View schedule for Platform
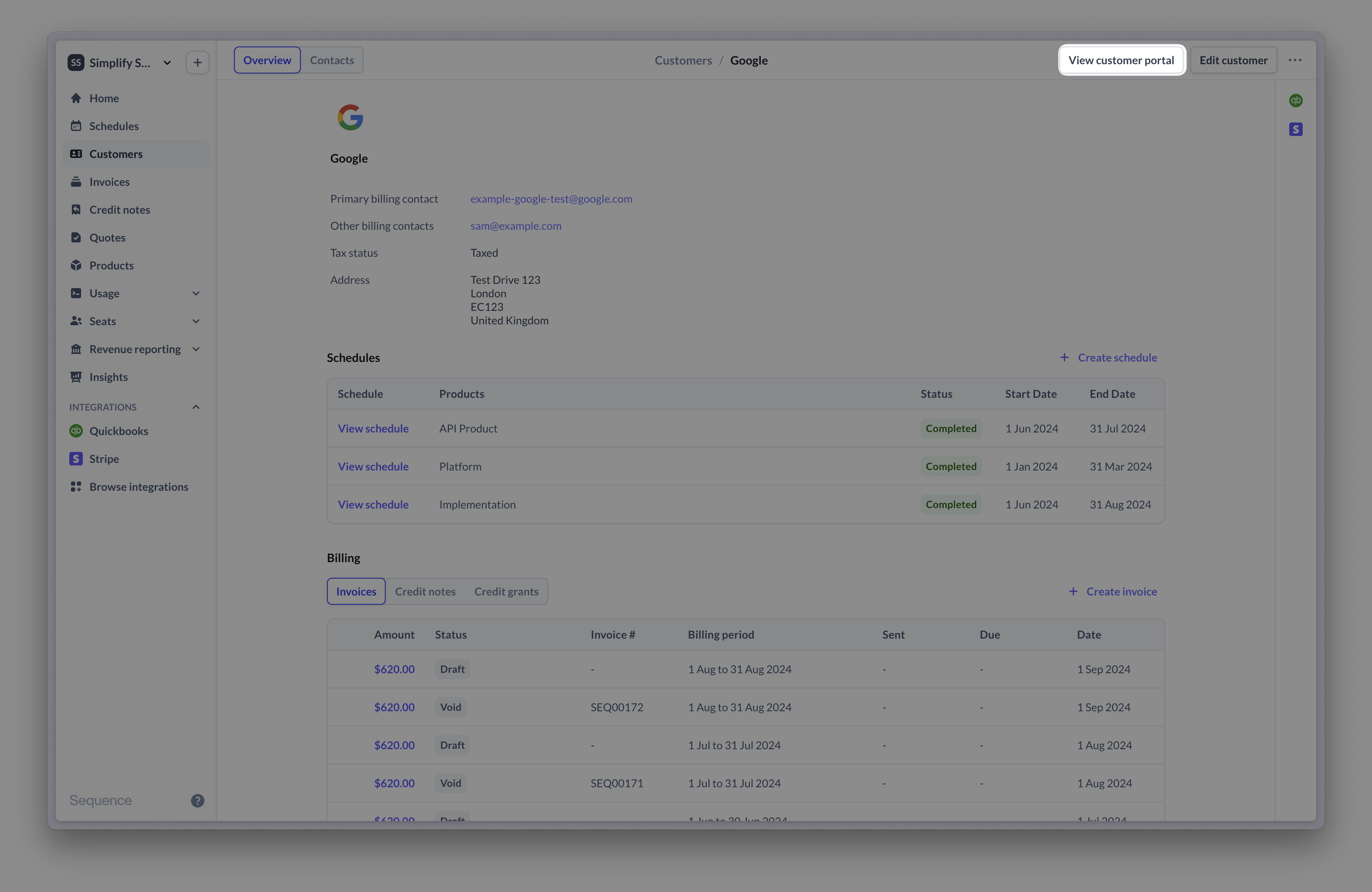The width and height of the screenshot is (1372, 892). (373, 466)
